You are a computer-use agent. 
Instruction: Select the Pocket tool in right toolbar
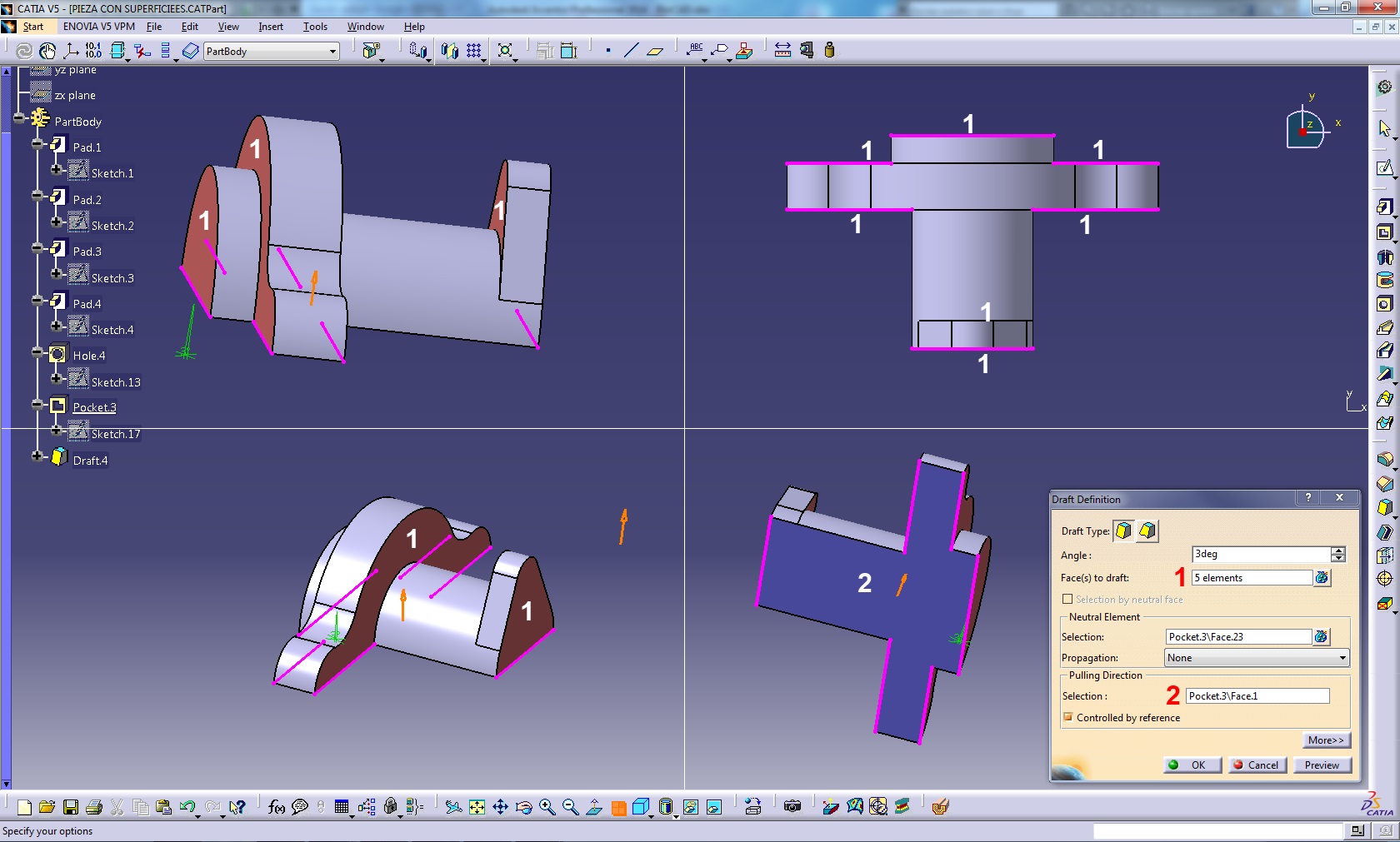1384,232
